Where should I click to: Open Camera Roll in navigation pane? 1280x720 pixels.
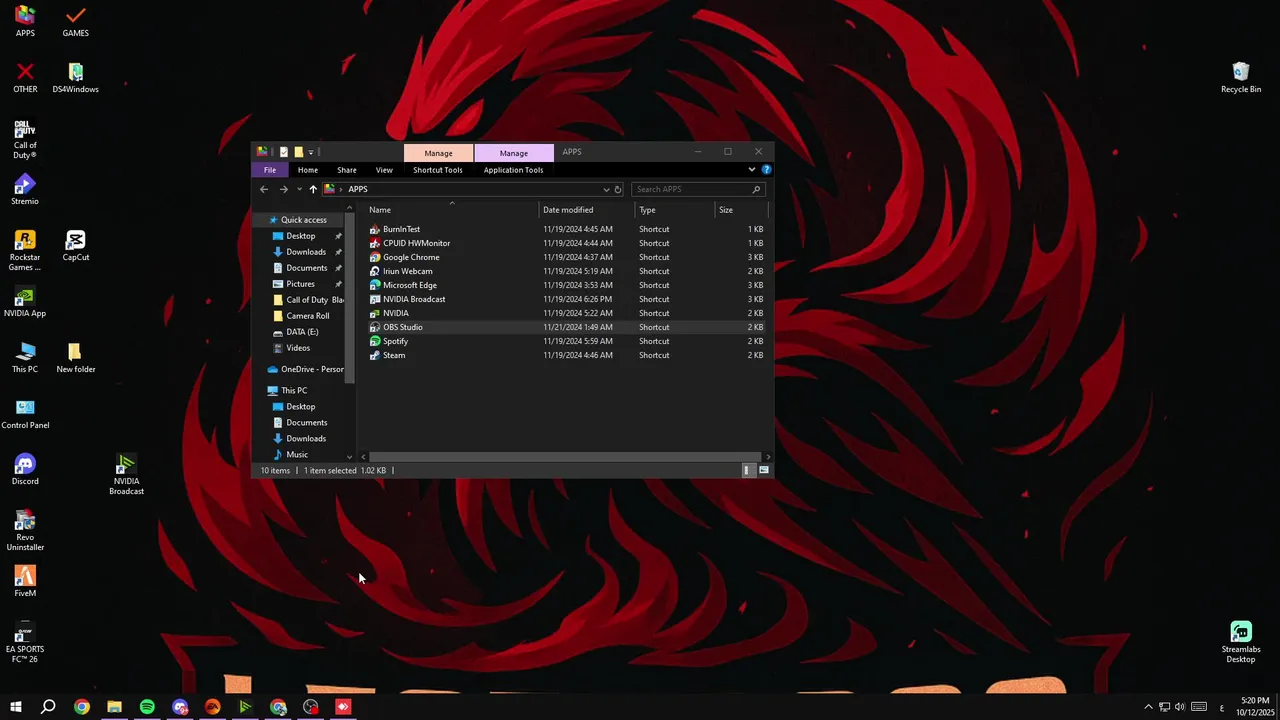308,316
